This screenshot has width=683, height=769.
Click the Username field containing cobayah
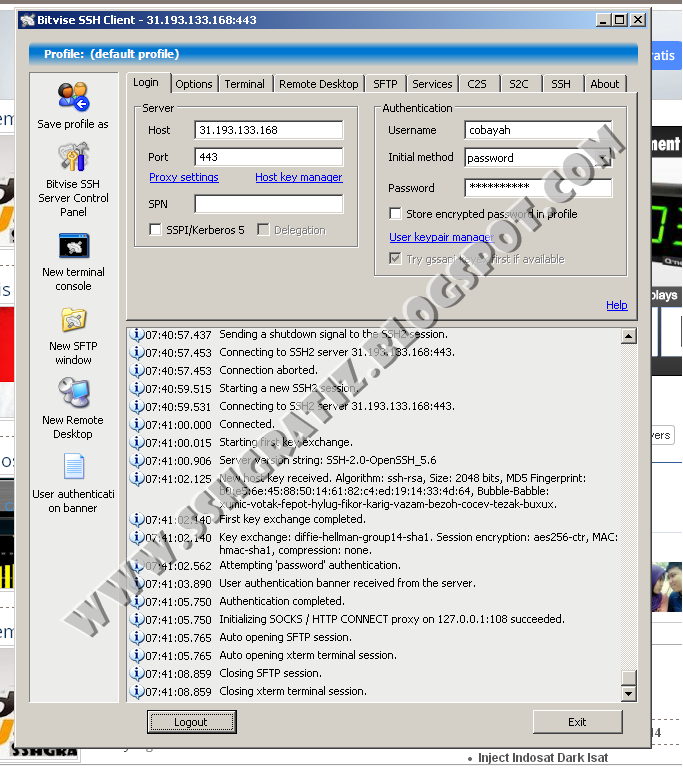tap(538, 130)
